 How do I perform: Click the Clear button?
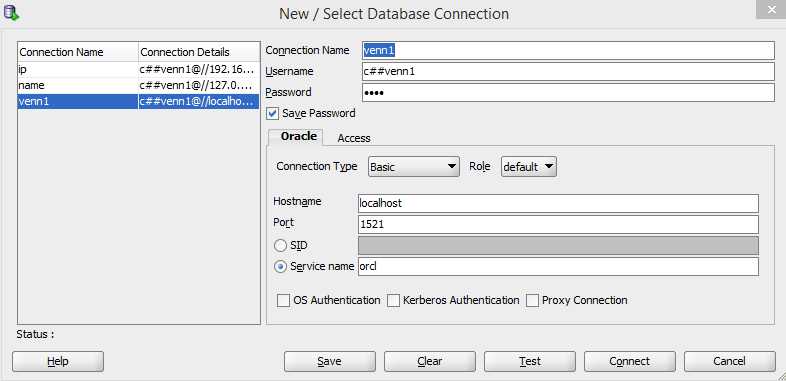click(x=430, y=361)
